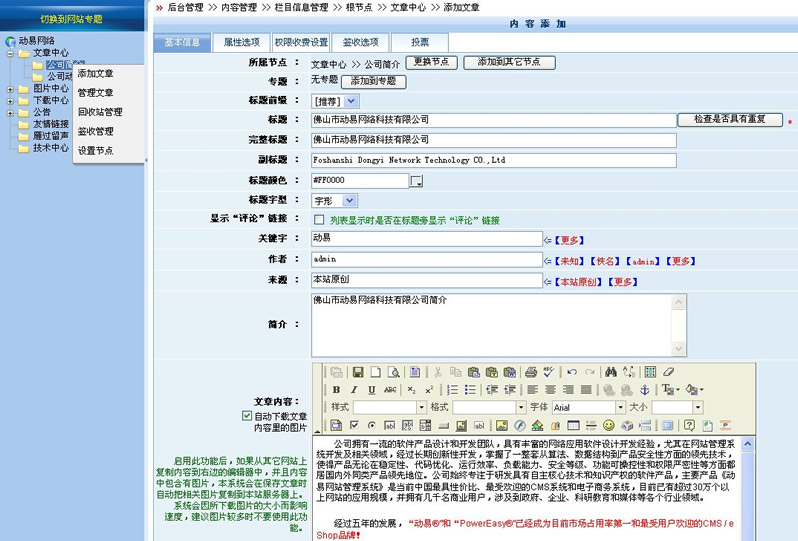Expand the 下载中心 tree node

coord(10,101)
